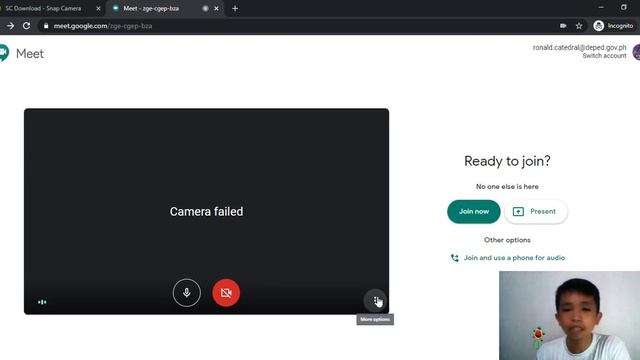
Task: Click the Other options label
Action: tap(507, 240)
